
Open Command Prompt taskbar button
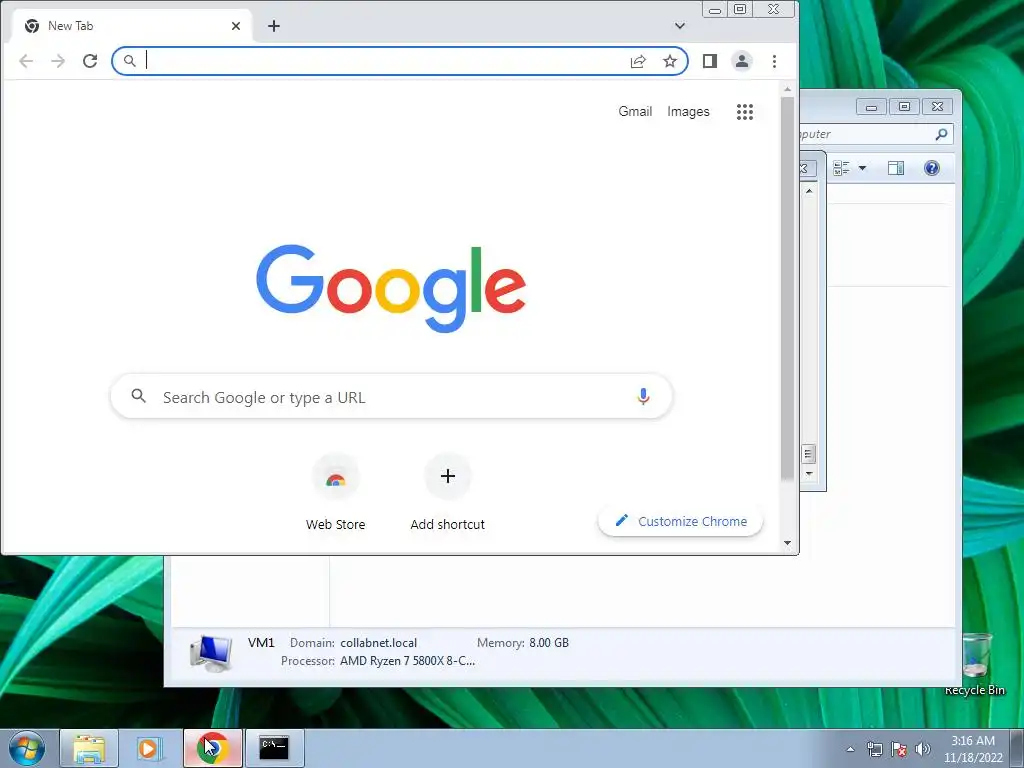coord(274,748)
